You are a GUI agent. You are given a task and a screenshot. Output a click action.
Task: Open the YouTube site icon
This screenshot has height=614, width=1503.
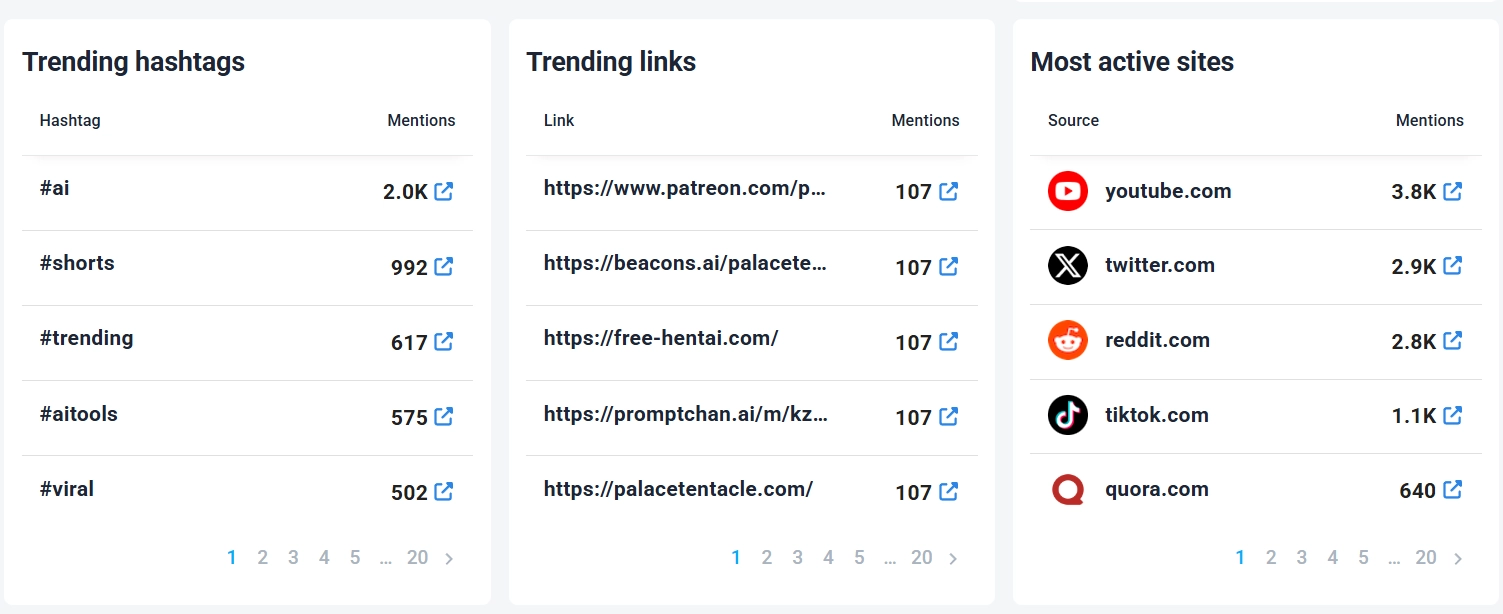(1068, 190)
